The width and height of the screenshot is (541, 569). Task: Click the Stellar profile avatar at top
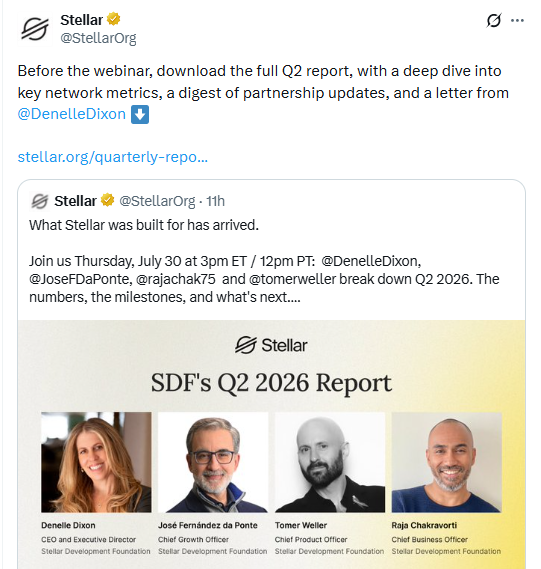coord(34,29)
